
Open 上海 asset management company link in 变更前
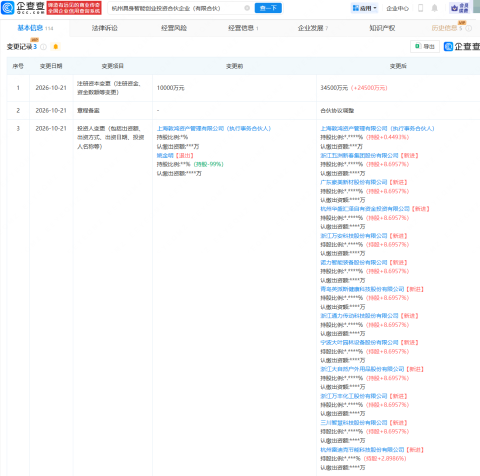click(214, 128)
